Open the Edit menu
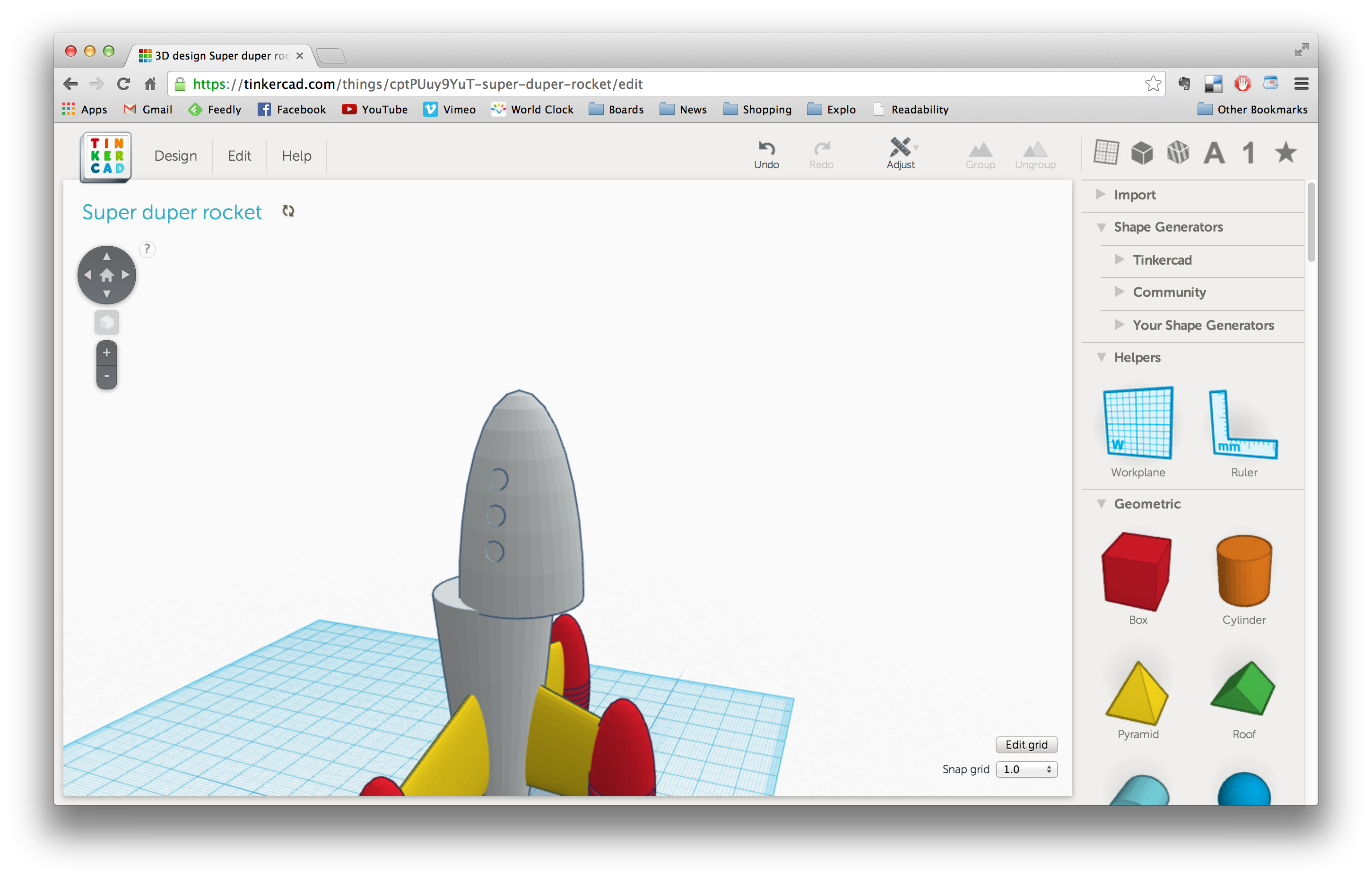This screenshot has width=1372, height=880. (x=239, y=155)
